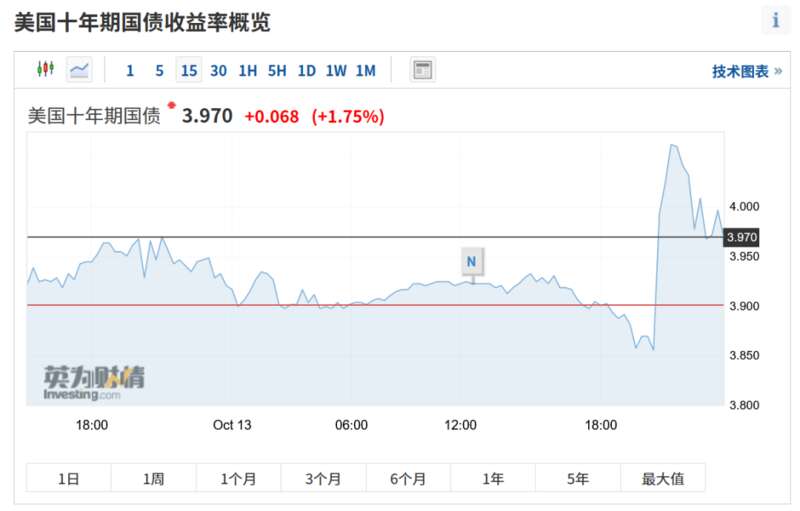Set interval to 1D
800x511 pixels.
(307, 70)
